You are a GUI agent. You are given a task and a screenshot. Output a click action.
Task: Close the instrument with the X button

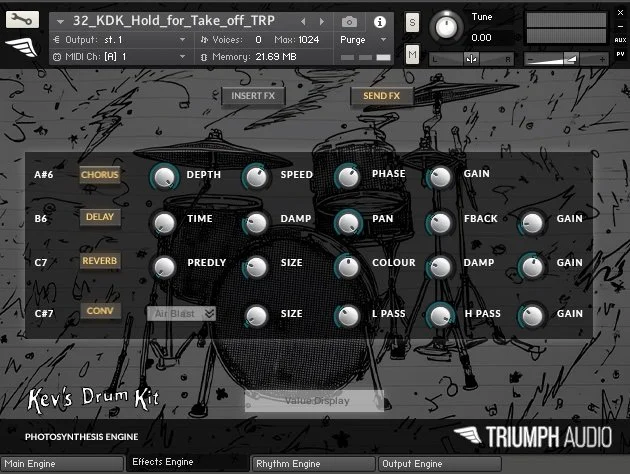620,12
